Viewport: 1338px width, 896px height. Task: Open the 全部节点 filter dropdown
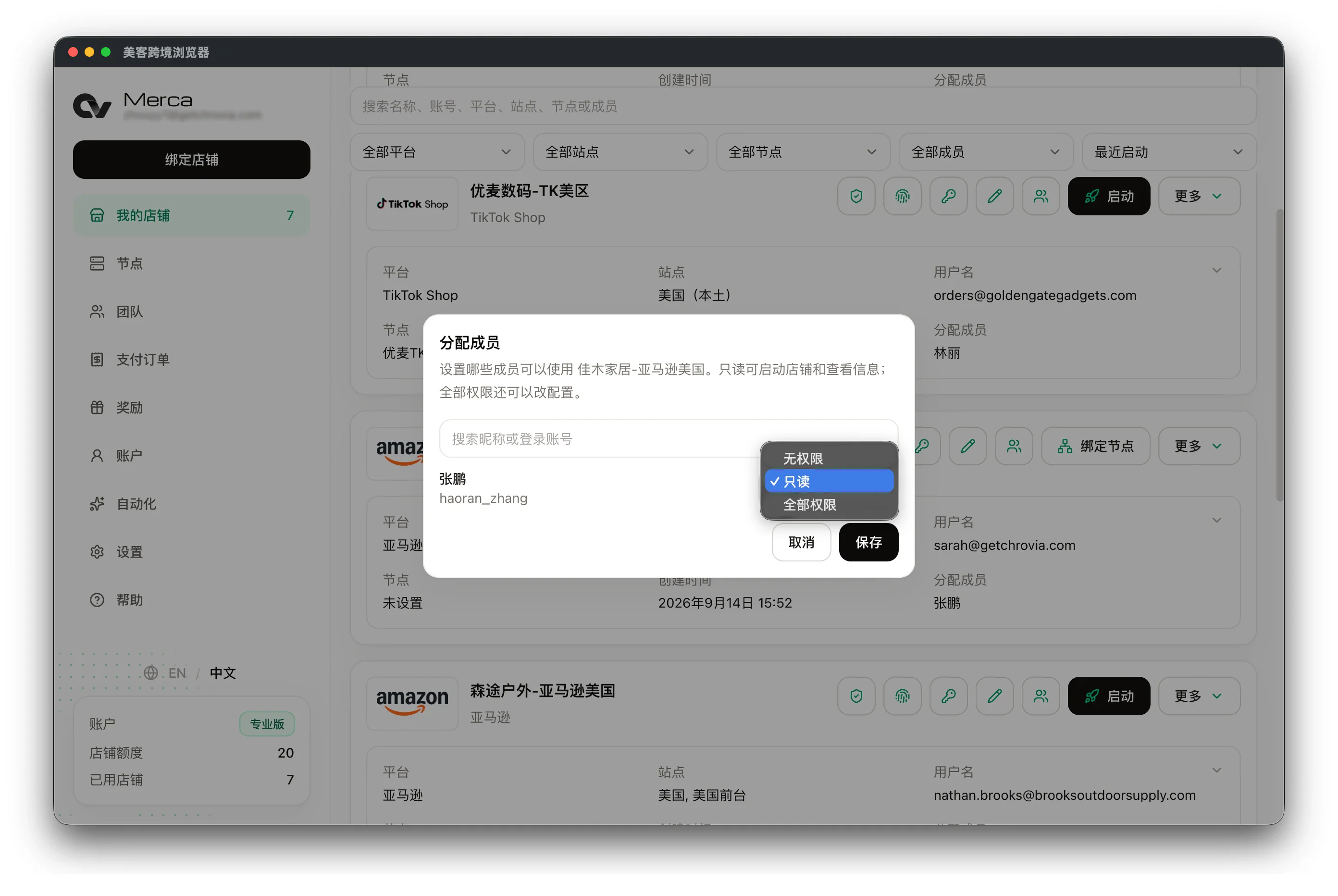(x=803, y=152)
